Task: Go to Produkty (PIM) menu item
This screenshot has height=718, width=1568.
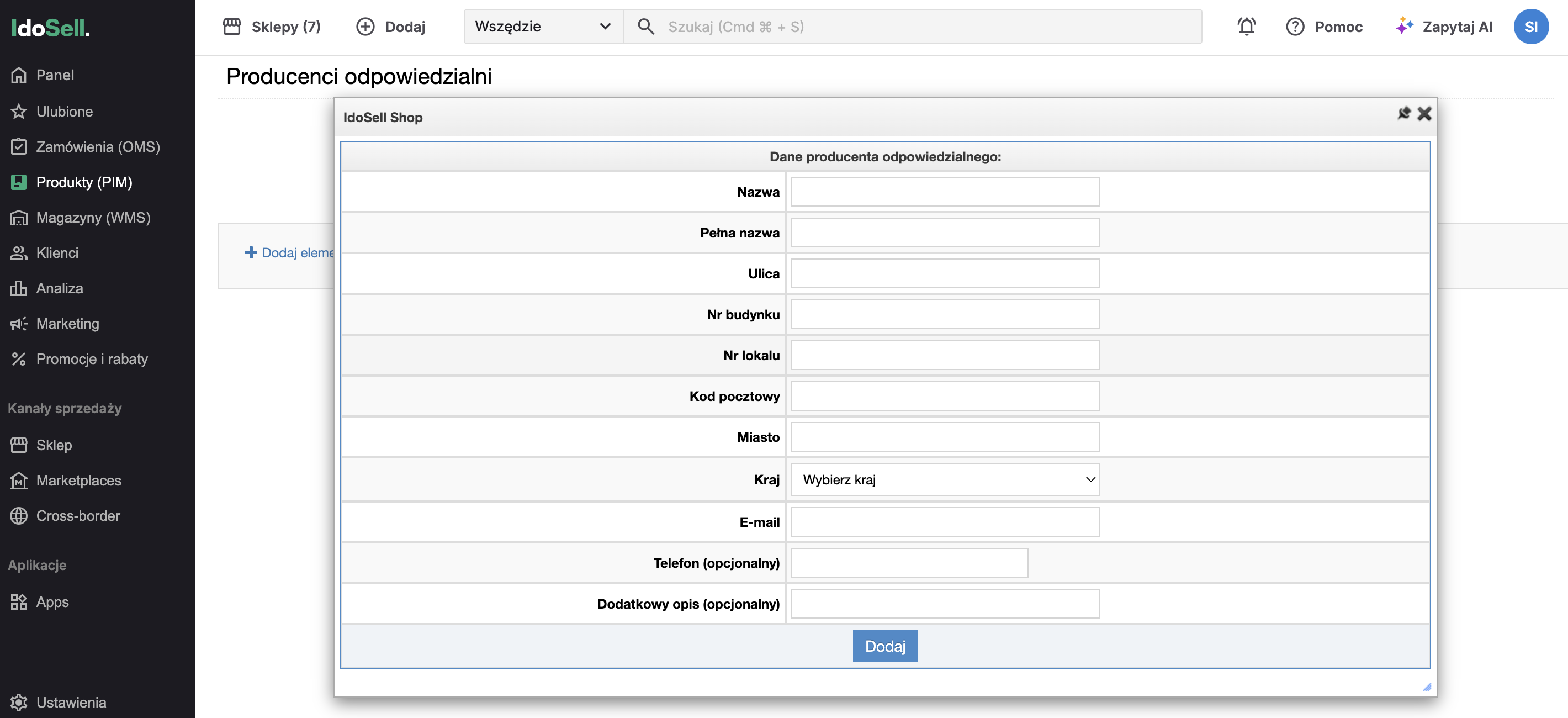Action: pyautogui.click(x=84, y=182)
